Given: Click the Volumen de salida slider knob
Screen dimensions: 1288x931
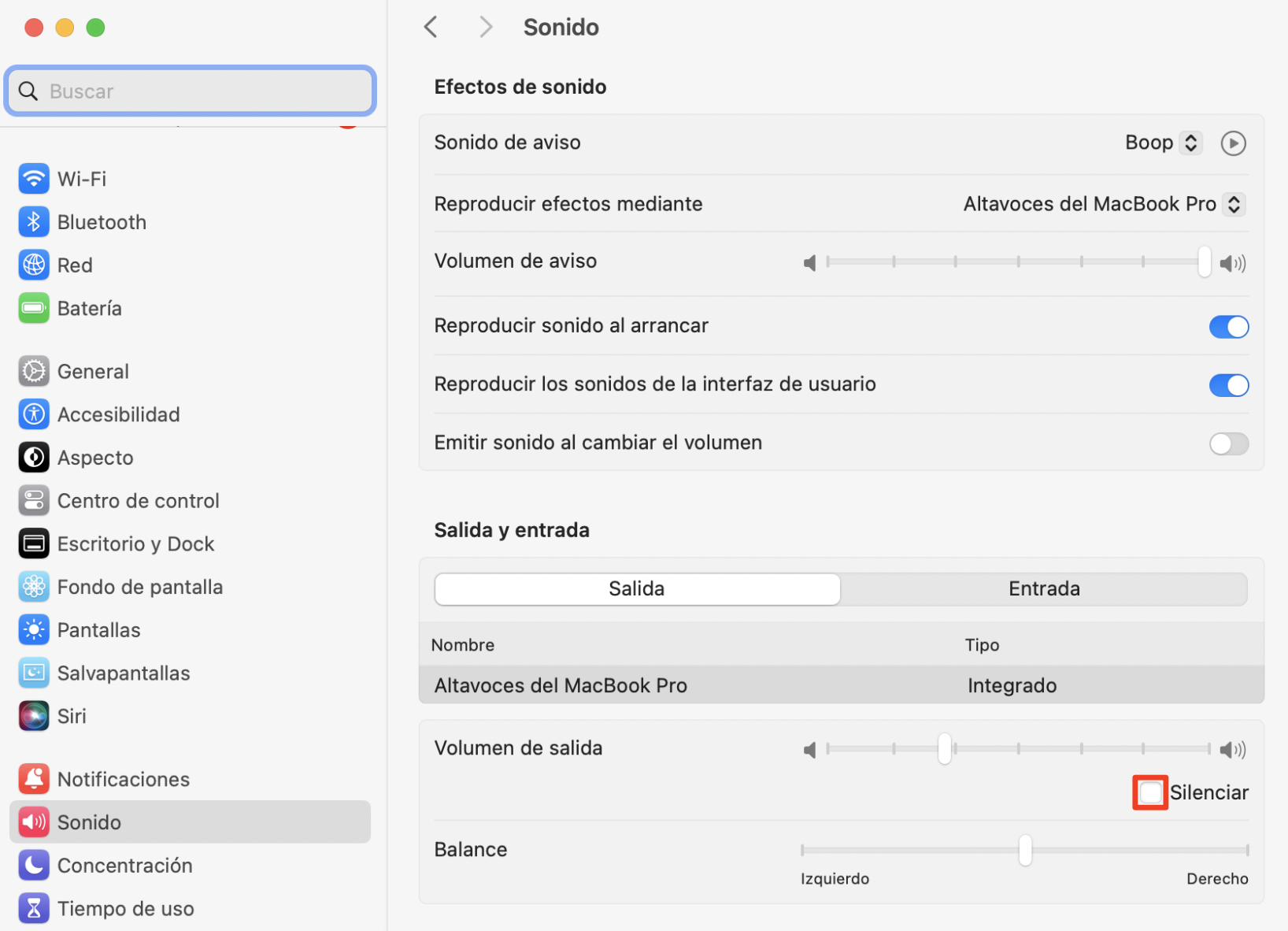Looking at the screenshot, I should click(x=945, y=748).
